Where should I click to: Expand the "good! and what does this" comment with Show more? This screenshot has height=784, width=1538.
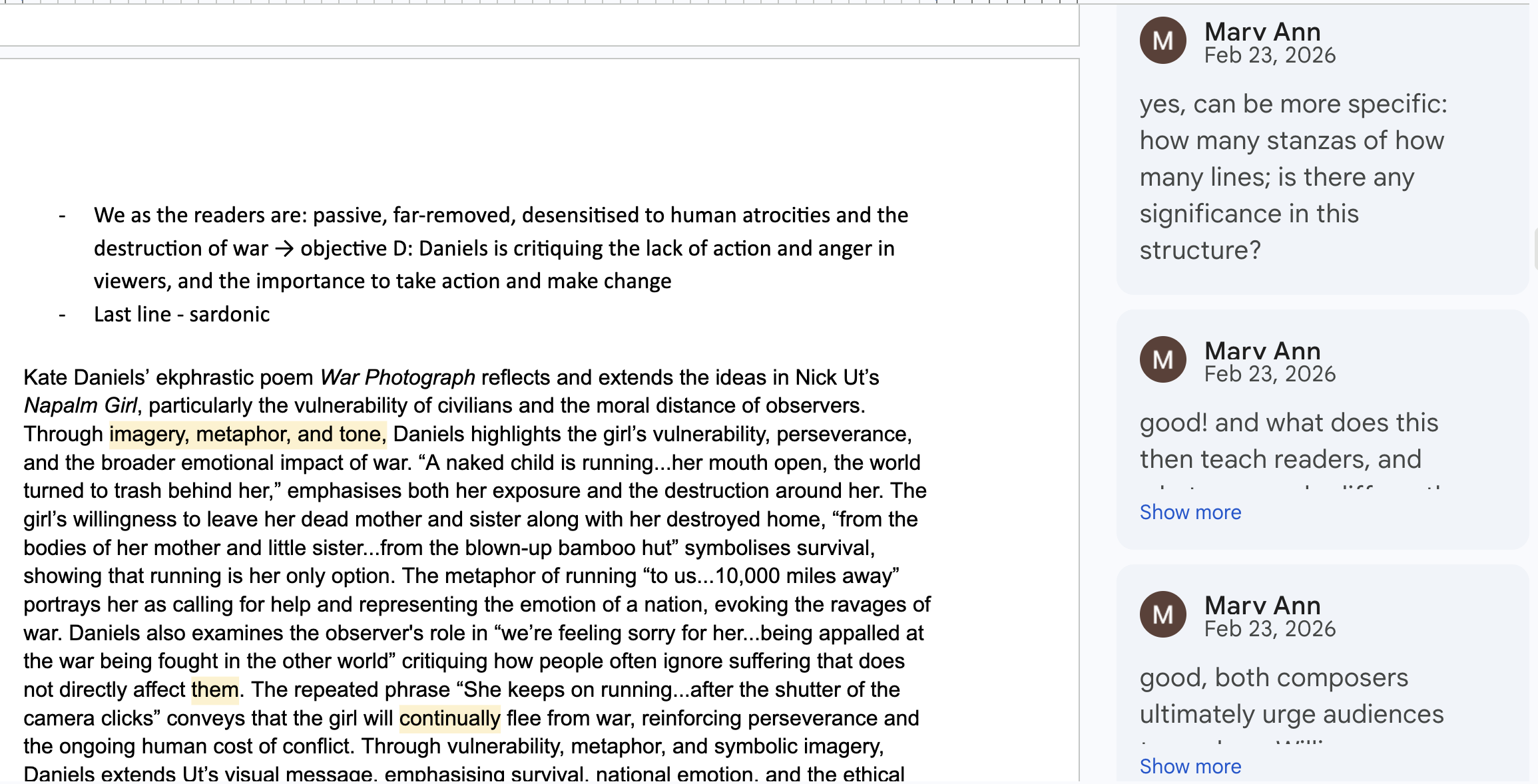coord(1190,512)
